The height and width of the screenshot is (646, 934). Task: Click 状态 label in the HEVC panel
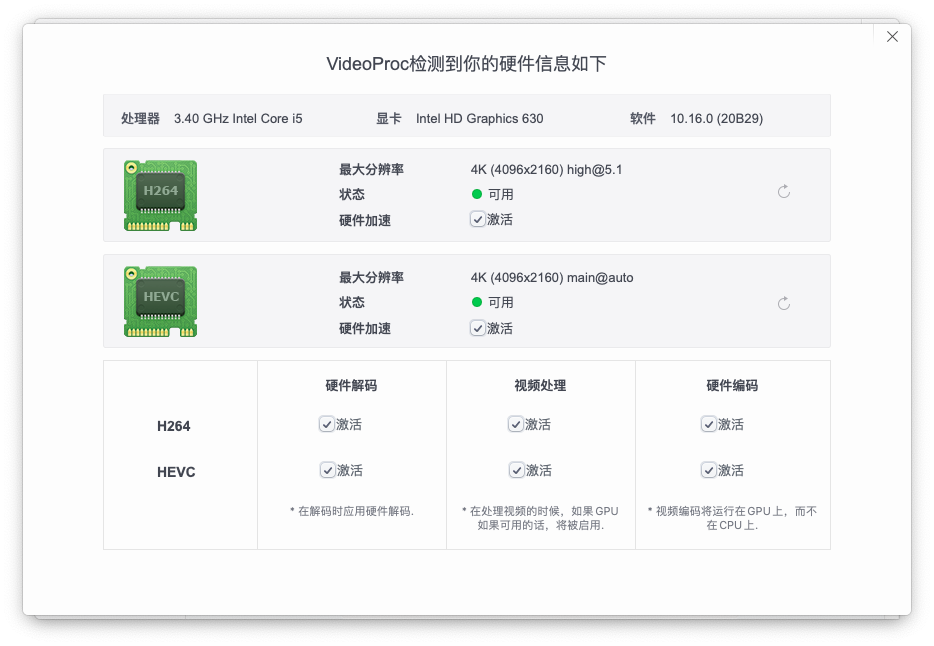[351, 302]
